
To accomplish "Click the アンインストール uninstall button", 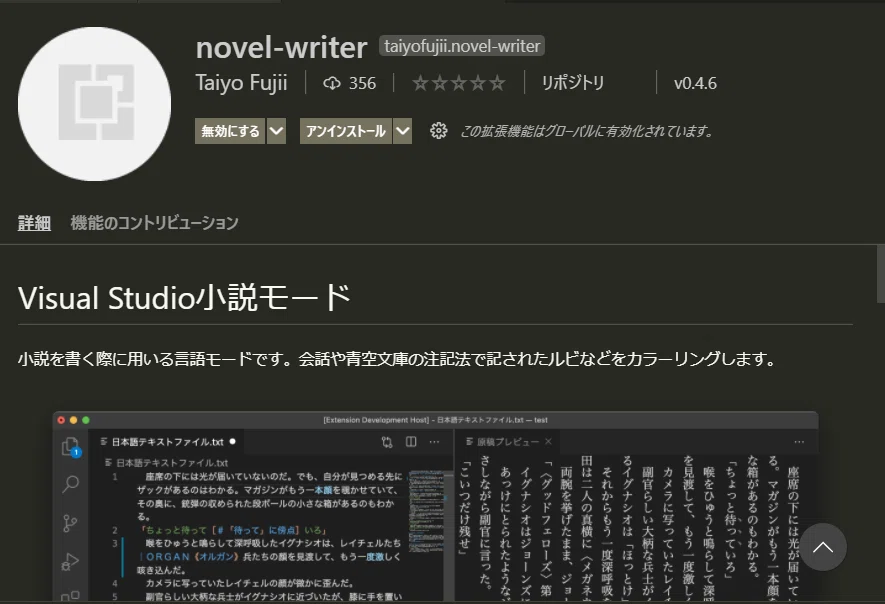I will pos(345,131).
